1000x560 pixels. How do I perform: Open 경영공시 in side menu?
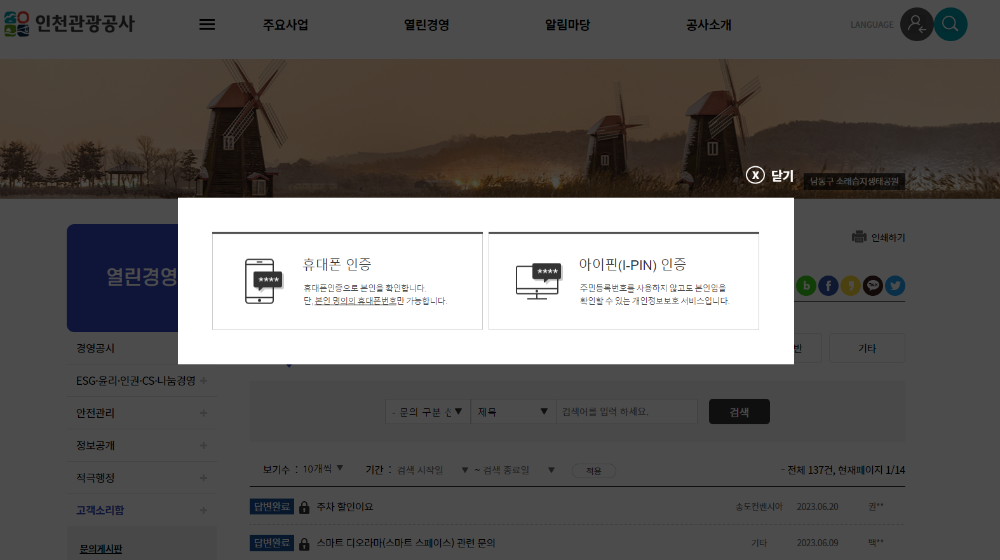coord(96,348)
